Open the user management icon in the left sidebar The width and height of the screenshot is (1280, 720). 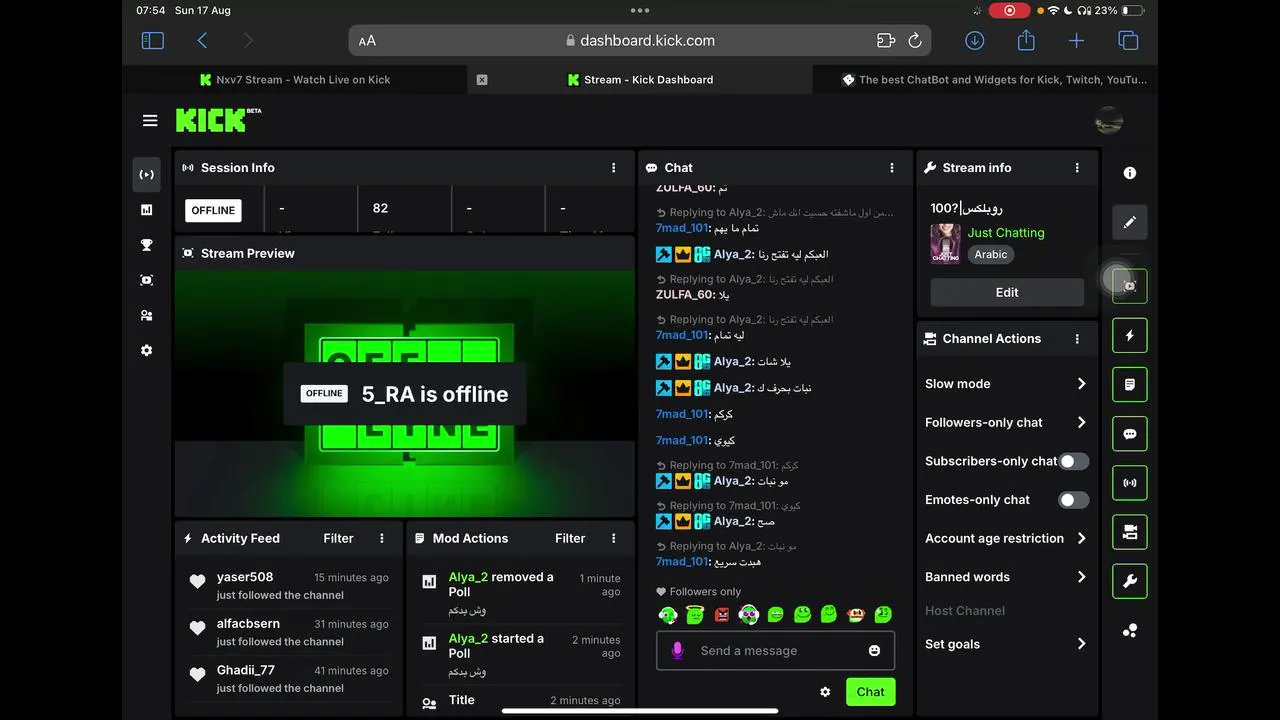[146, 315]
